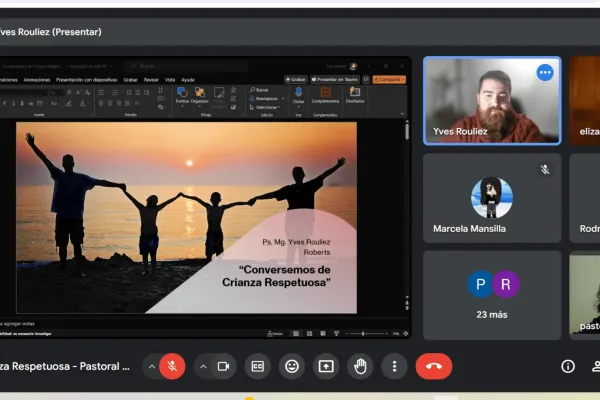Open the Vista ribbon tab
Image resolution: width=600 pixels, height=400 pixels.
point(170,80)
